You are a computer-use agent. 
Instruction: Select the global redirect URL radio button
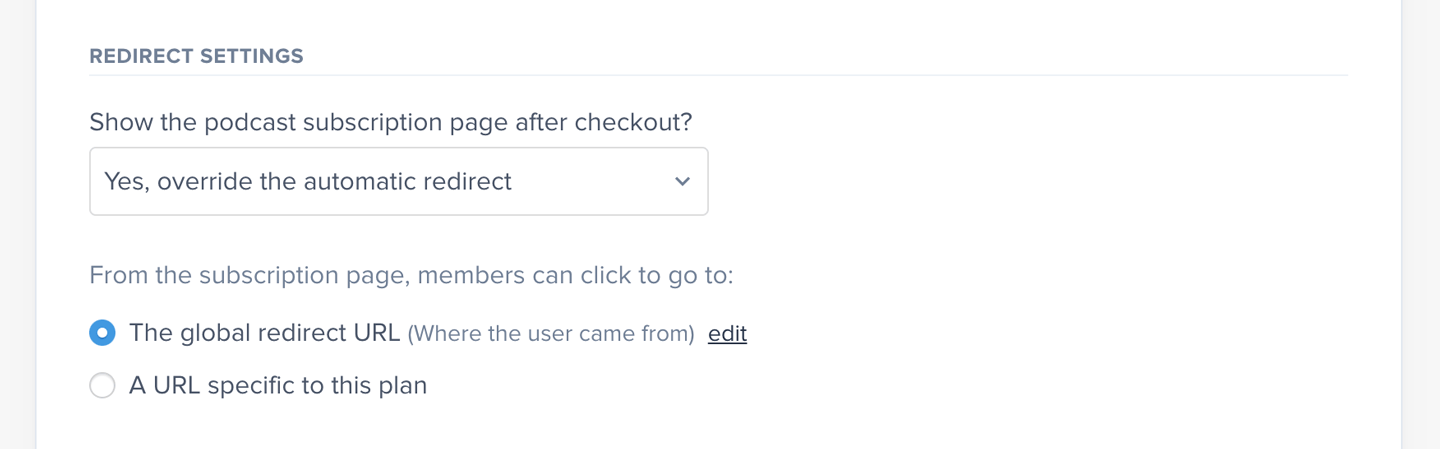(x=102, y=333)
